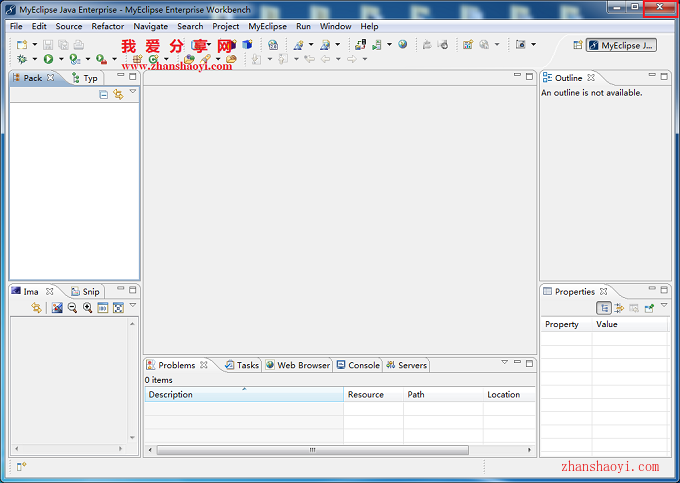680x483 pixels.
Task: Click the External Tools run icon with toolbox
Action: (x=101, y=59)
